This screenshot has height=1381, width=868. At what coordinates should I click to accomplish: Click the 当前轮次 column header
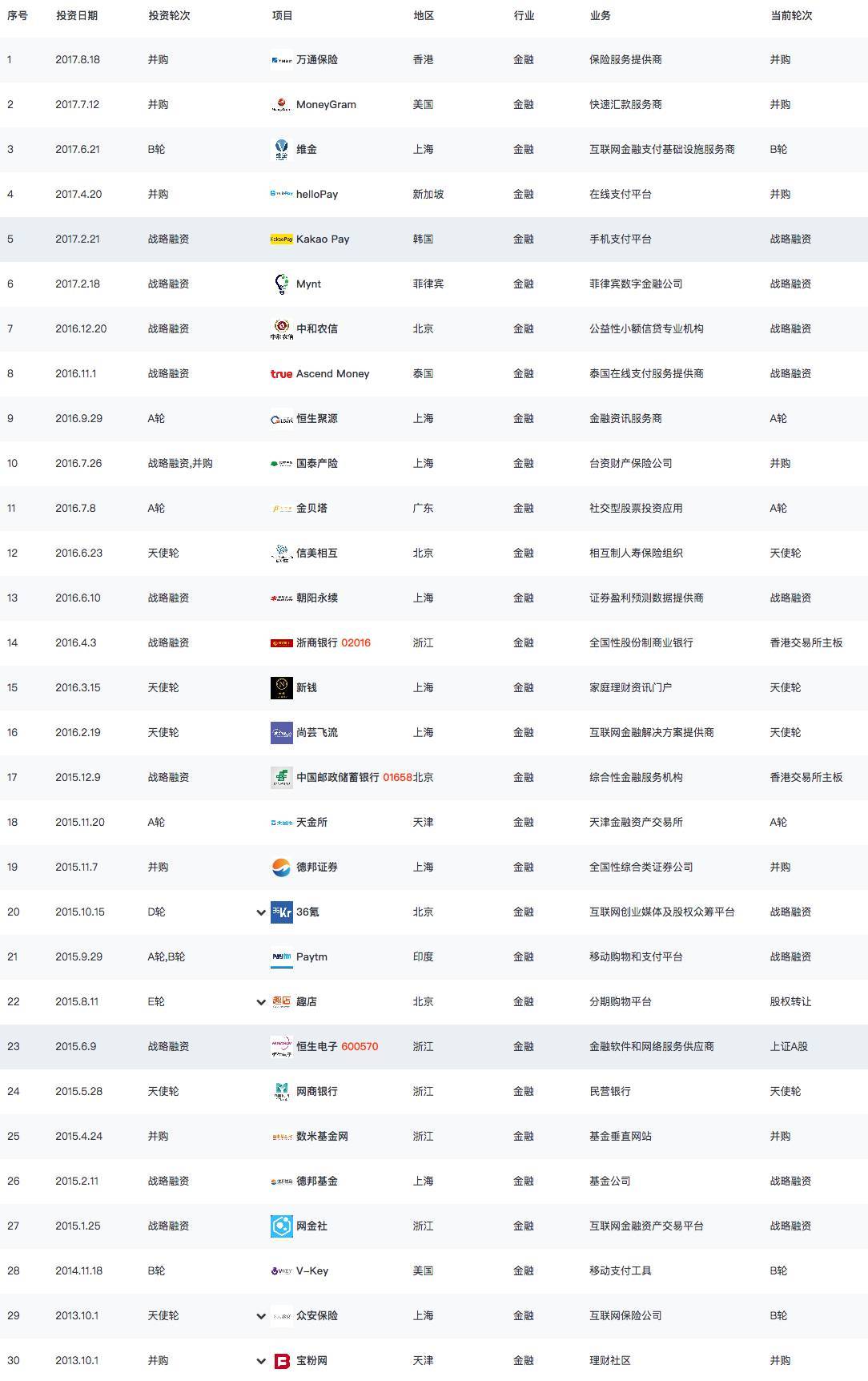pyautogui.click(x=791, y=15)
